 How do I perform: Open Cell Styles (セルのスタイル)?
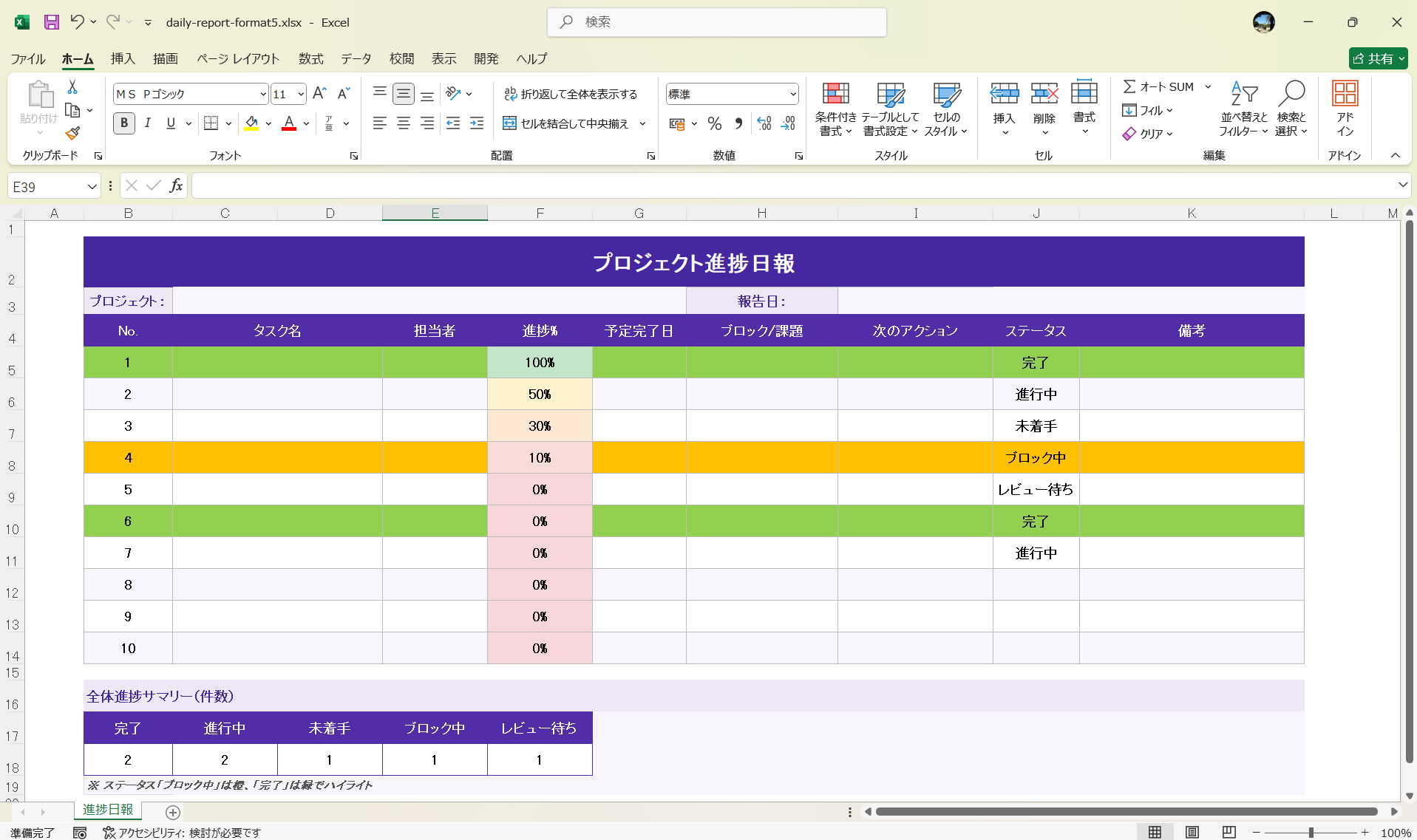[946, 109]
